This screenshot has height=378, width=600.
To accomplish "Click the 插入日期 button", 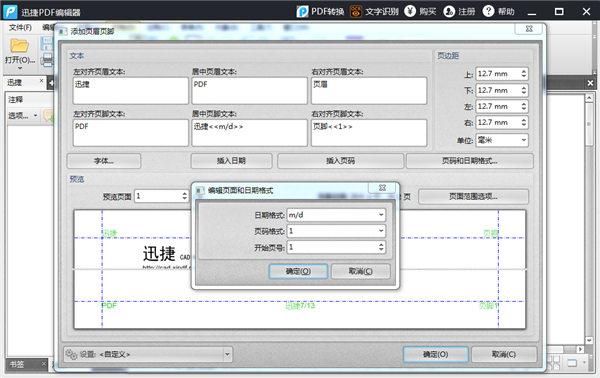I will tap(232, 161).
